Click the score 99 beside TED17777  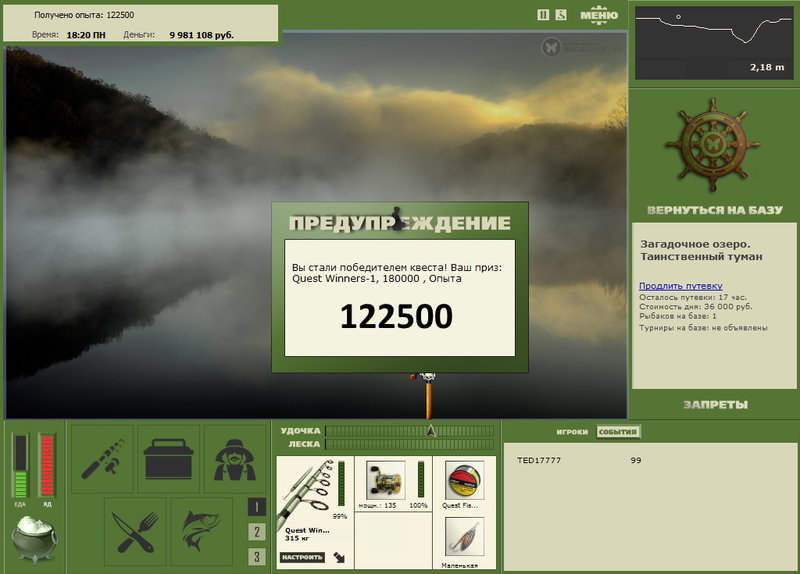click(636, 460)
